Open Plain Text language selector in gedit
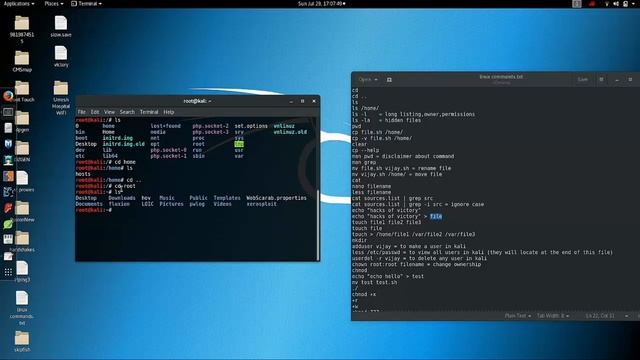This screenshot has height=360, width=640. click(518, 316)
